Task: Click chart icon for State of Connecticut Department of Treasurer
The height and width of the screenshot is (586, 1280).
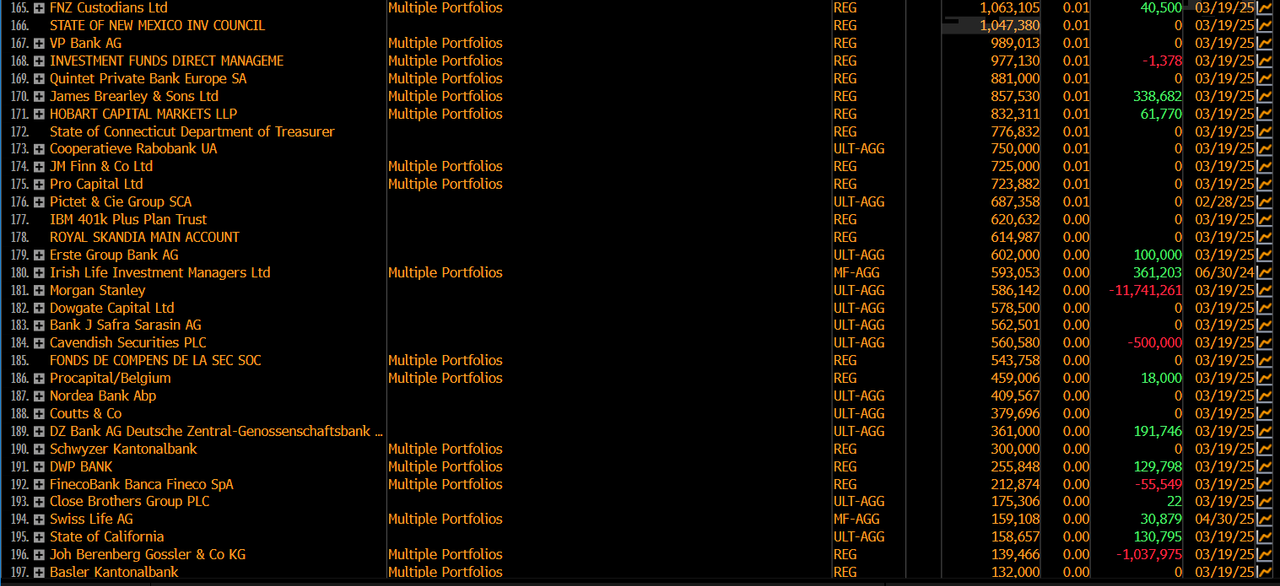Action: point(1264,131)
